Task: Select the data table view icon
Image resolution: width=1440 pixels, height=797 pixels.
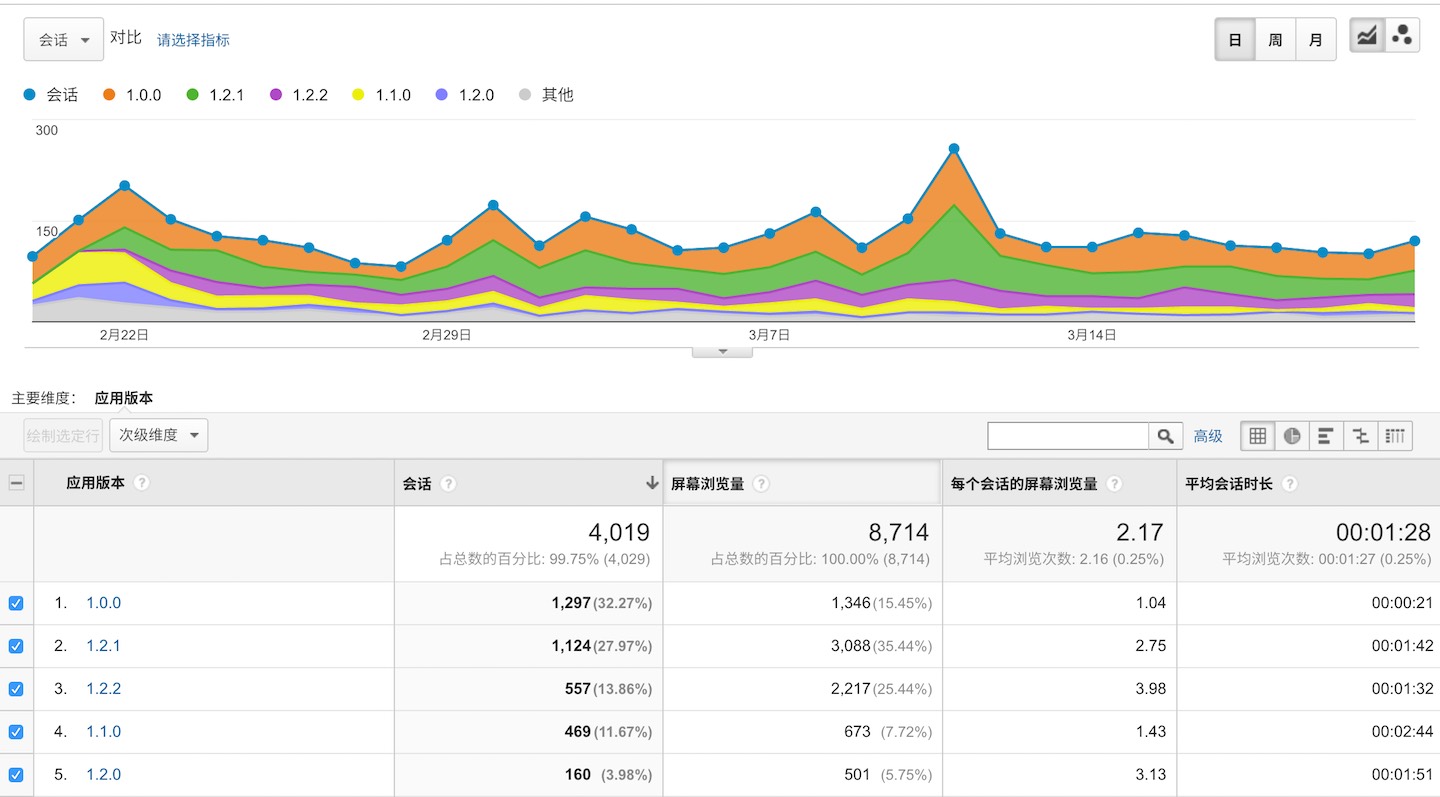Action: click(1258, 436)
